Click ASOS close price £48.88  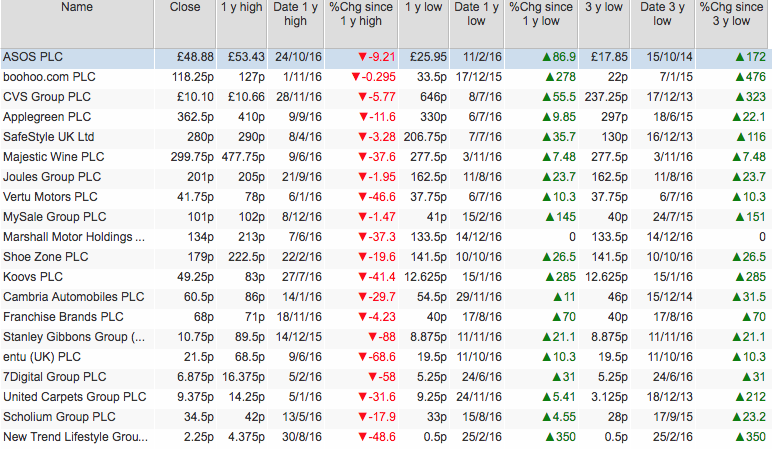tap(195, 57)
